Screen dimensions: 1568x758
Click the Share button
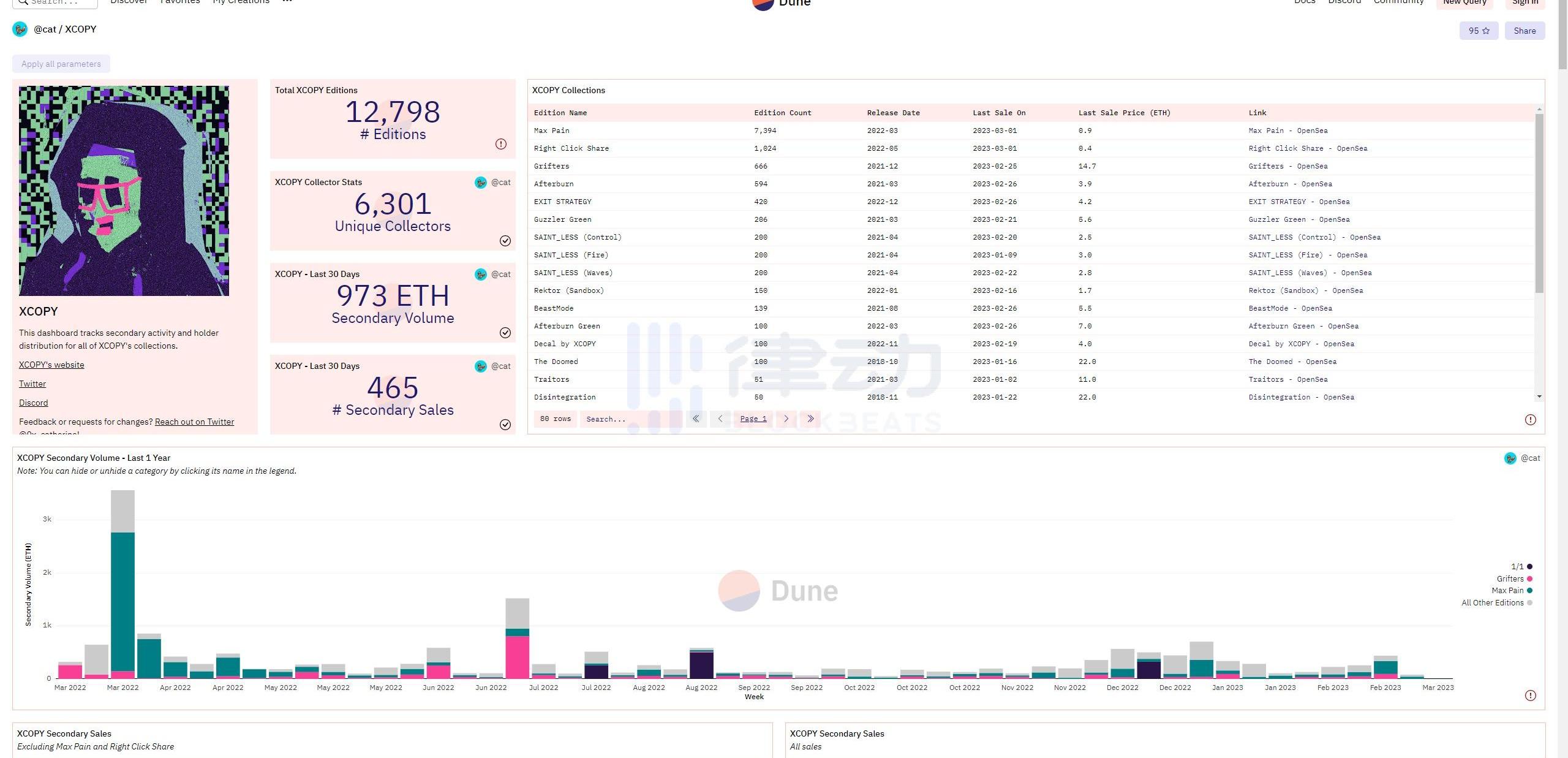tap(1525, 31)
